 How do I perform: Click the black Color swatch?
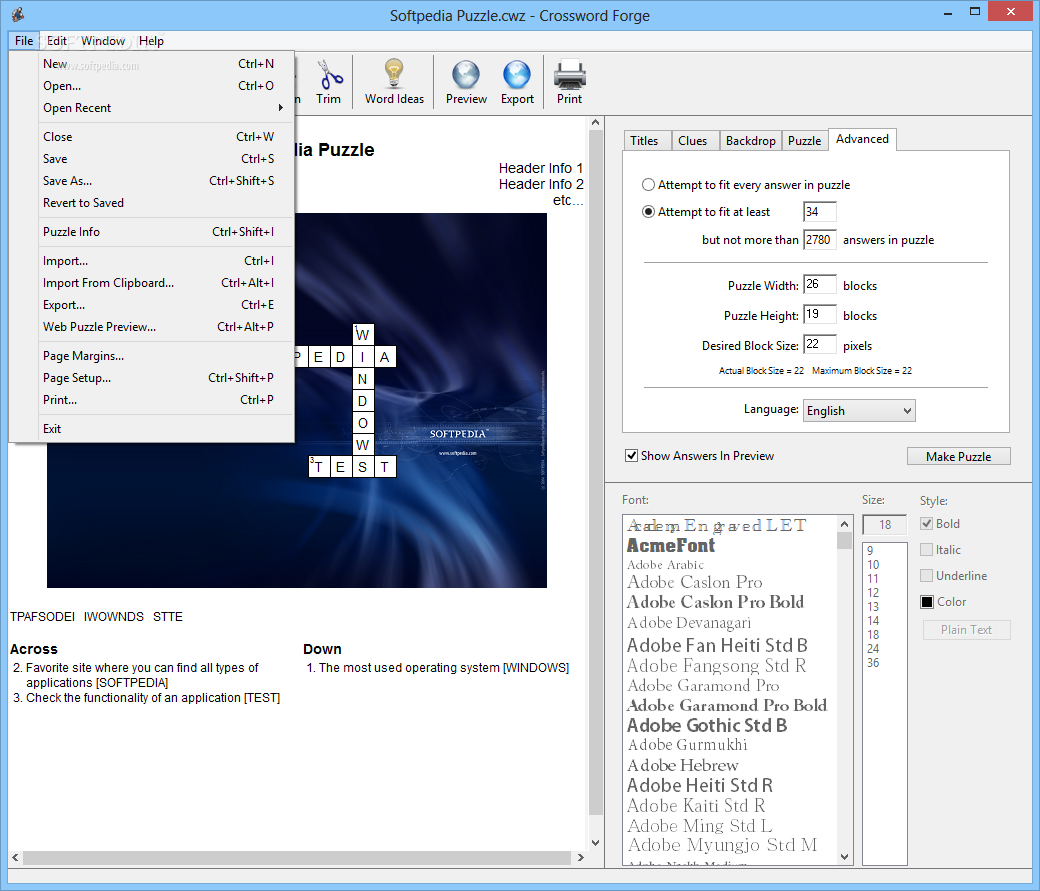pos(927,602)
